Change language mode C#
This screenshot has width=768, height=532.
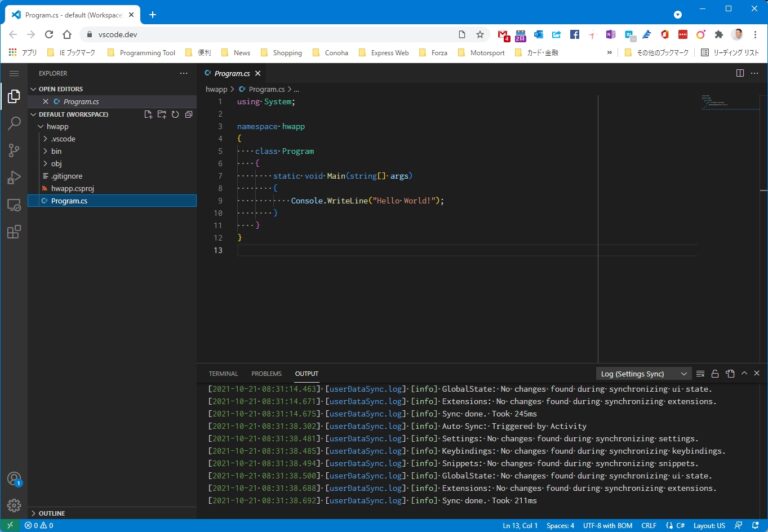click(x=680, y=525)
